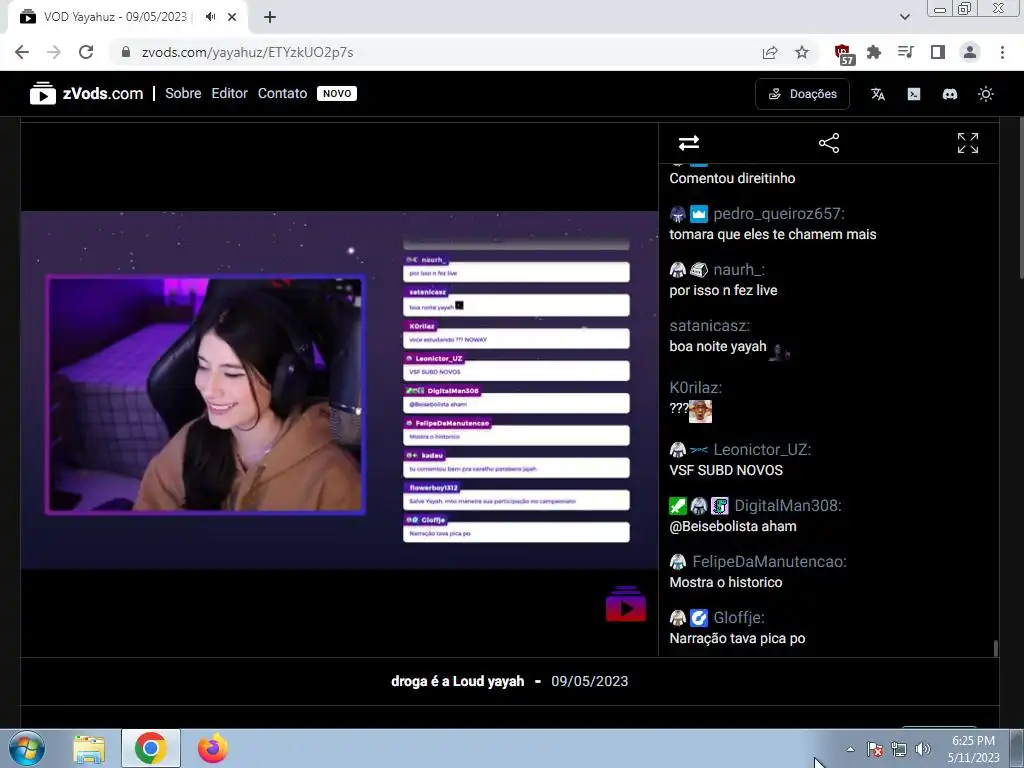Click message 'VSF SUBD NOVOS'

726,470
